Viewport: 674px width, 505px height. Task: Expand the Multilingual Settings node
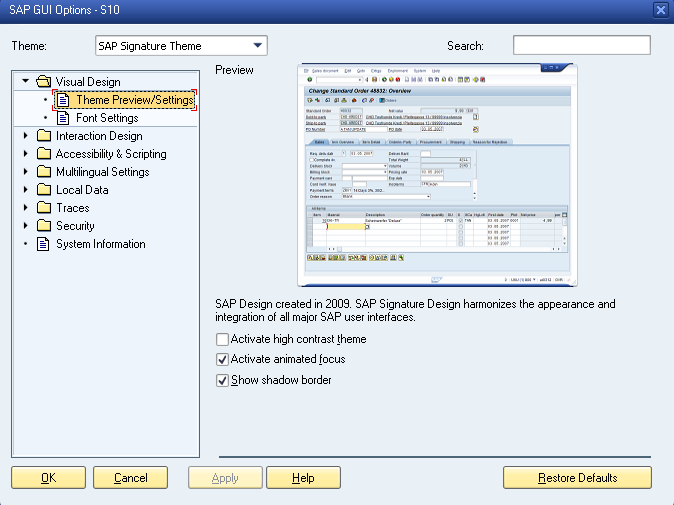pos(25,172)
